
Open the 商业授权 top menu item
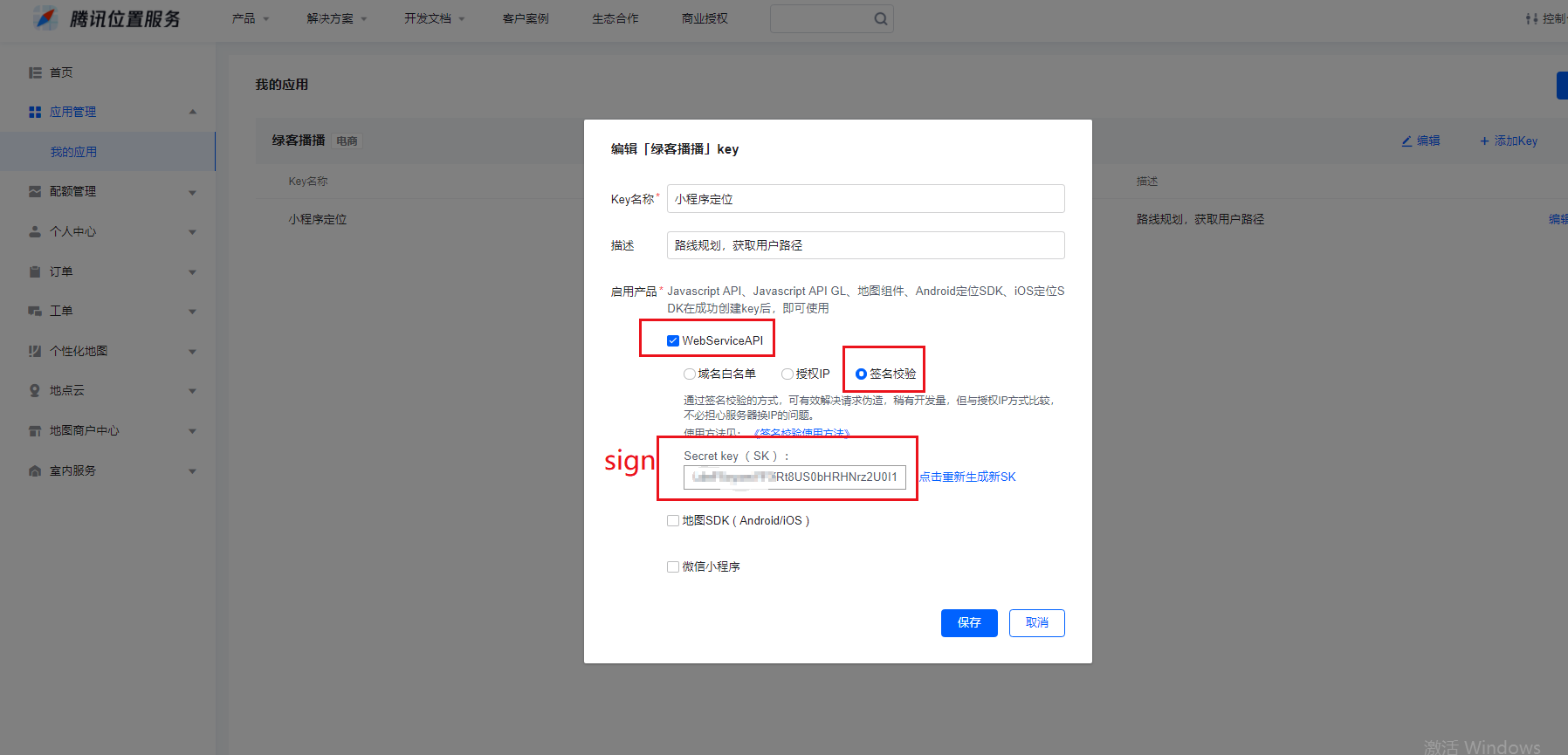(x=705, y=19)
